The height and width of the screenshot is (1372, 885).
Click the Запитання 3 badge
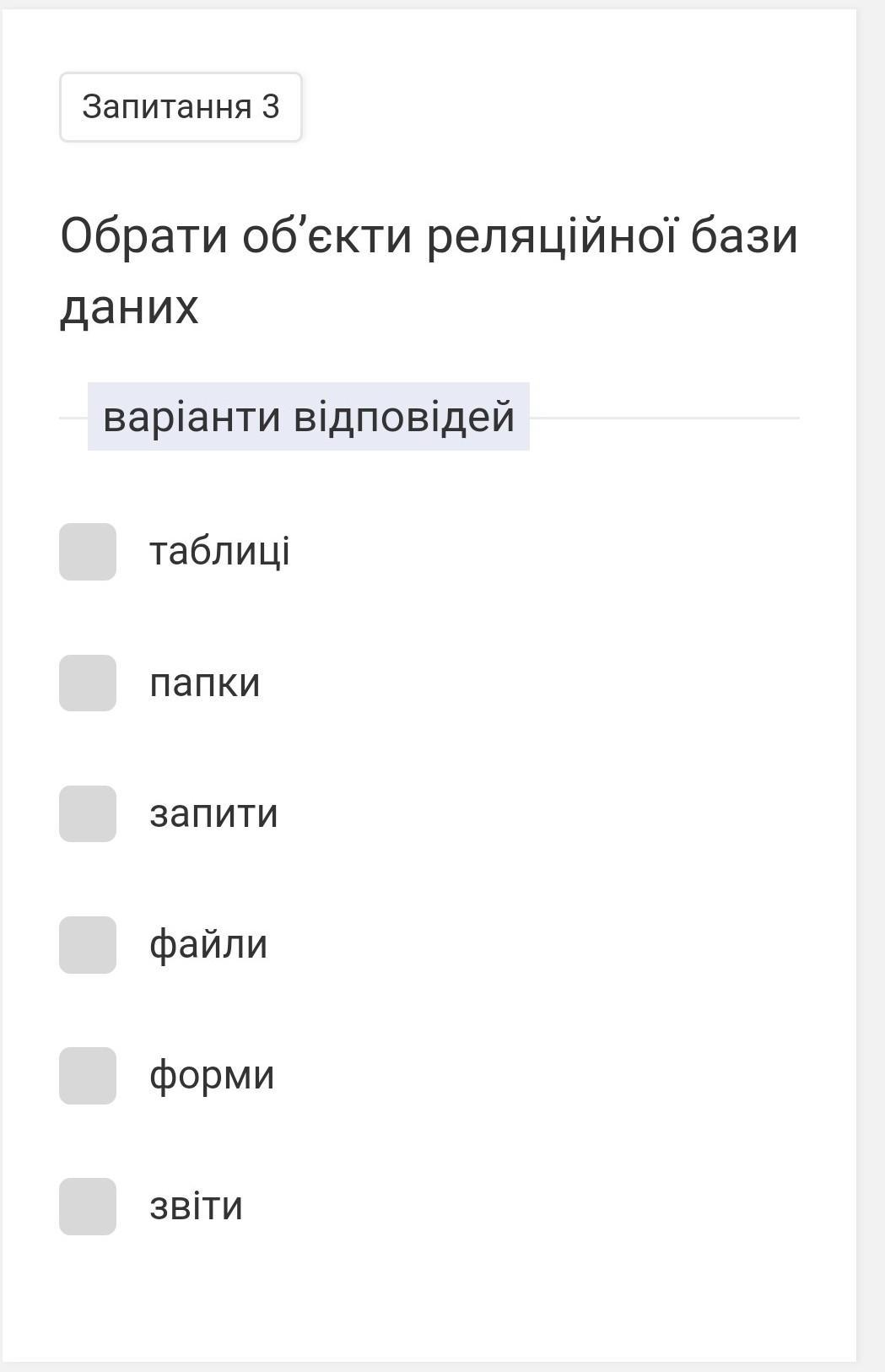click(181, 107)
